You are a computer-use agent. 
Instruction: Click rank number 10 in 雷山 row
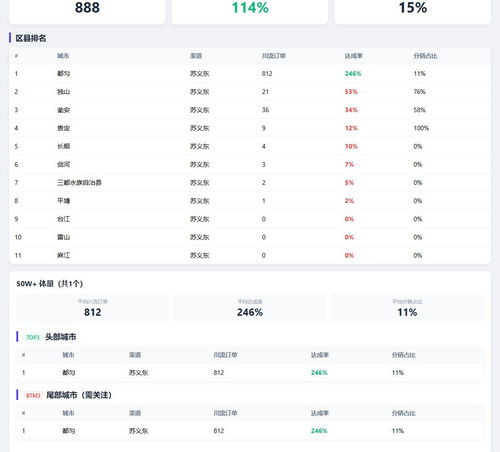click(x=18, y=237)
